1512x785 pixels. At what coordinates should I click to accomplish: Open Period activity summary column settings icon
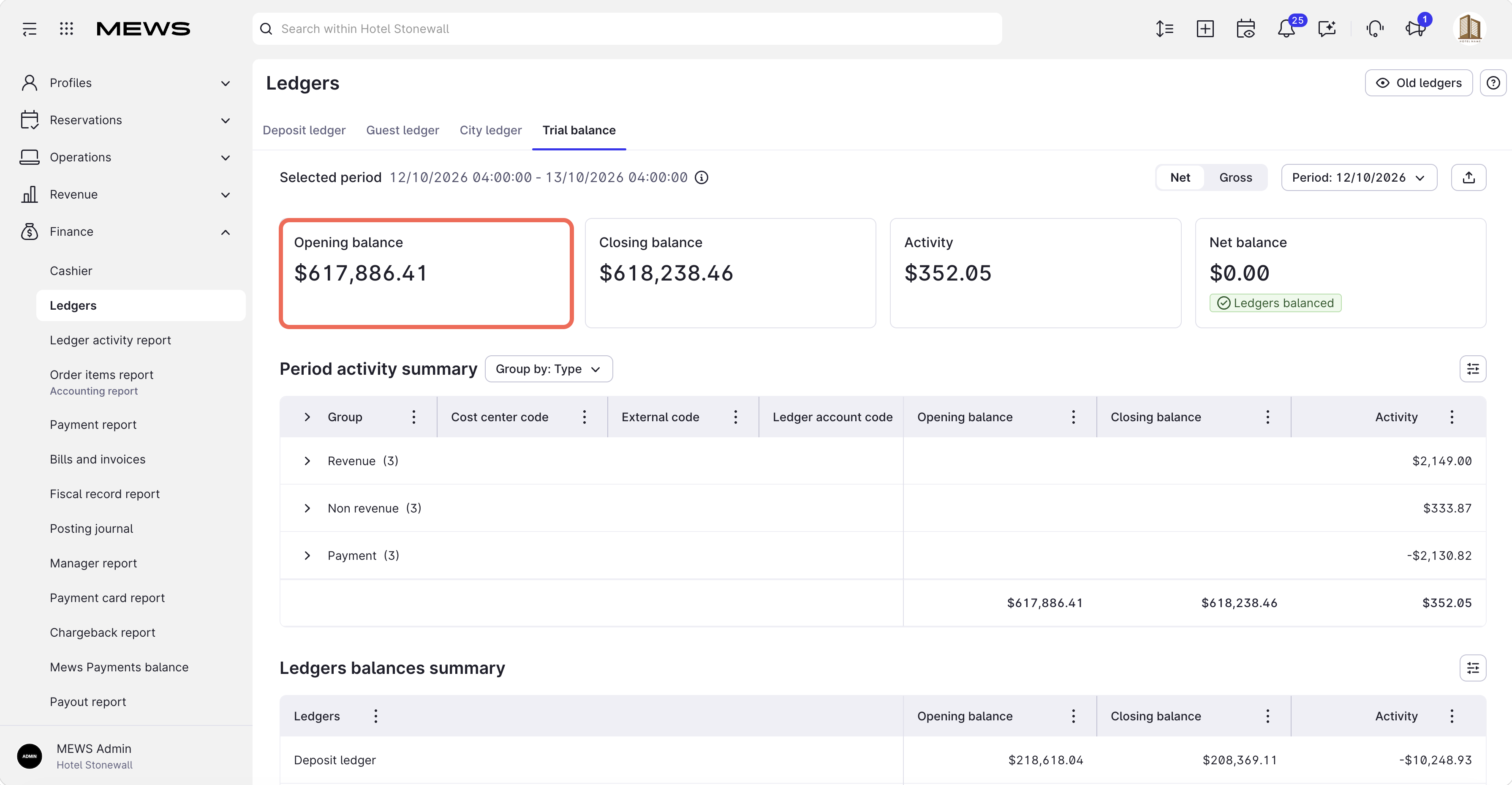1473,369
